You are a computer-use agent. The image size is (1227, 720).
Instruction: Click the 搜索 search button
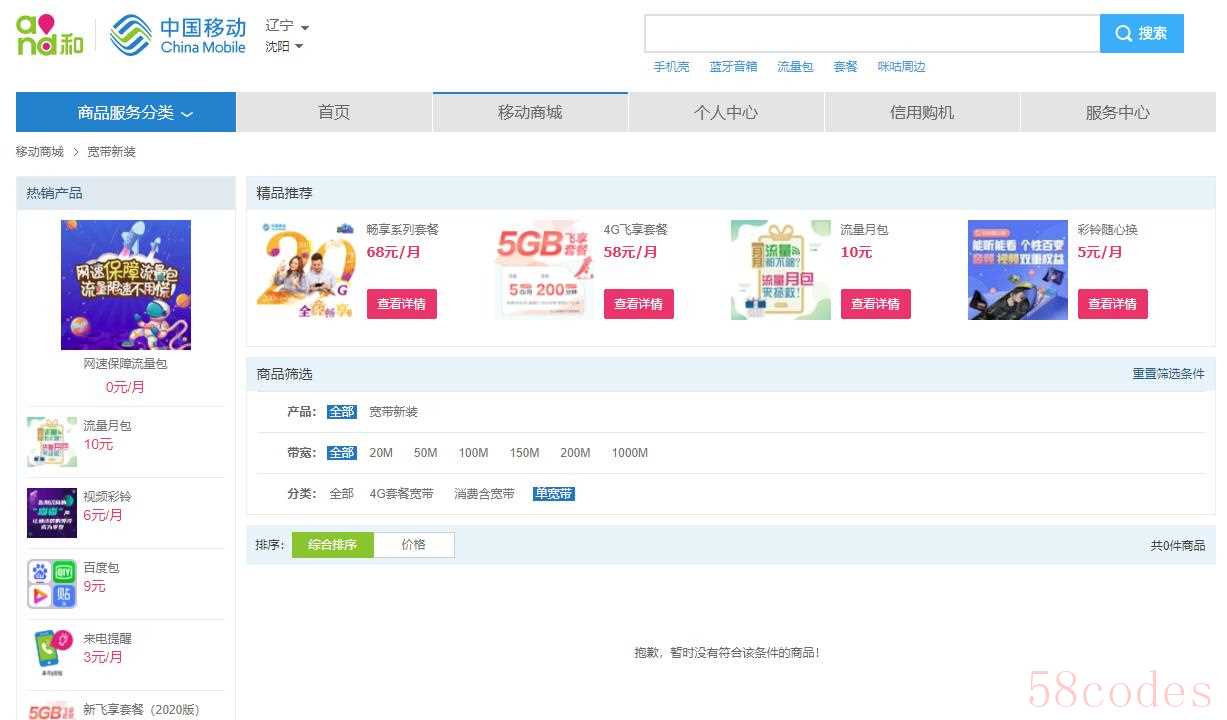pos(1142,33)
